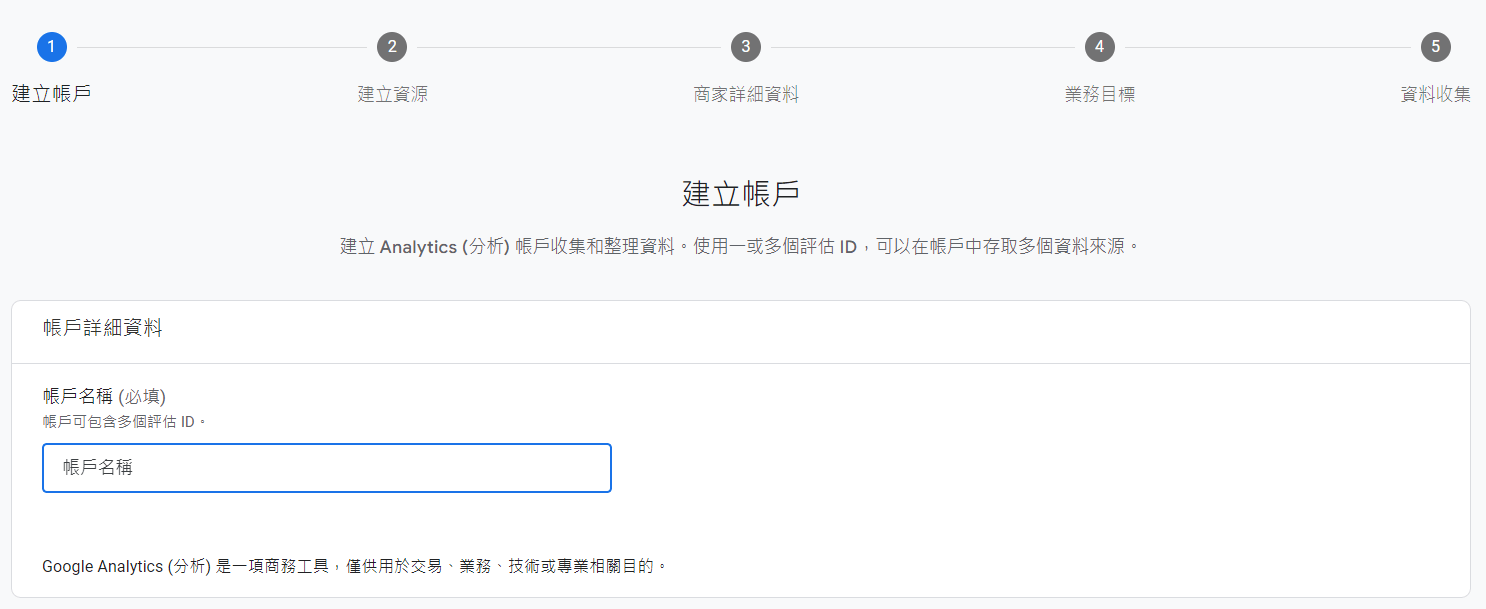Click the step 4 numbered circle
This screenshot has width=1486, height=609.
(x=1099, y=47)
